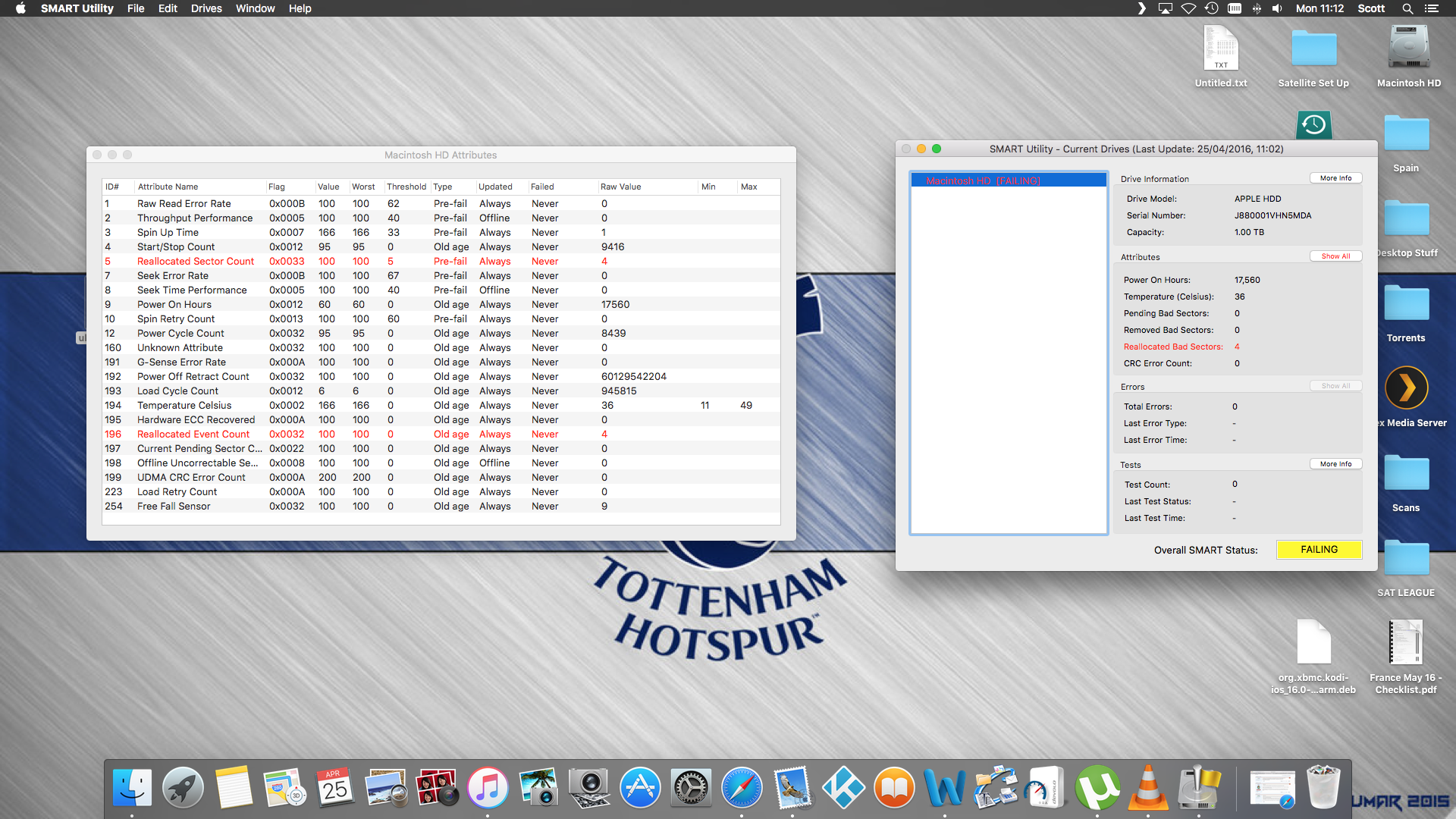Launch uTorrent green icon in dock
1456x819 pixels.
(x=1097, y=788)
